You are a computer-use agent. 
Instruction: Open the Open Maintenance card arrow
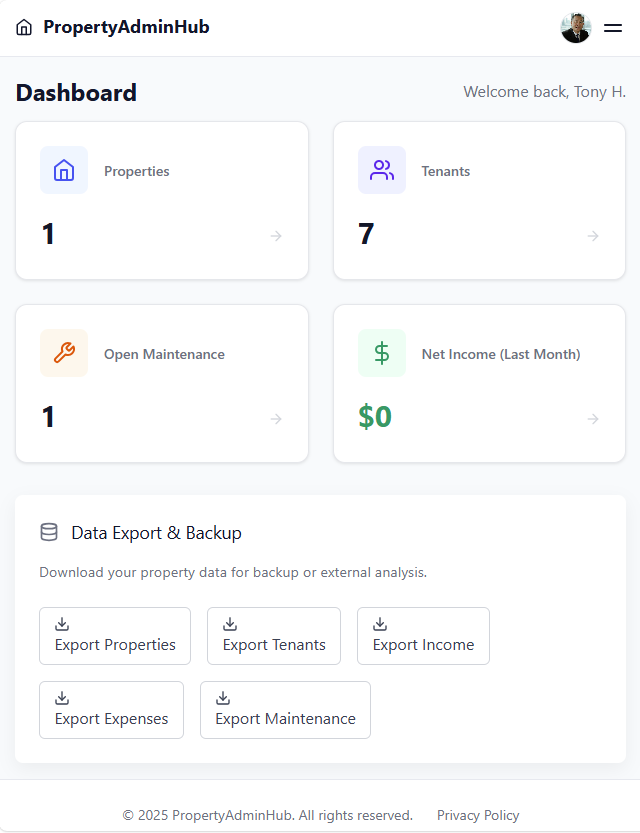275,420
